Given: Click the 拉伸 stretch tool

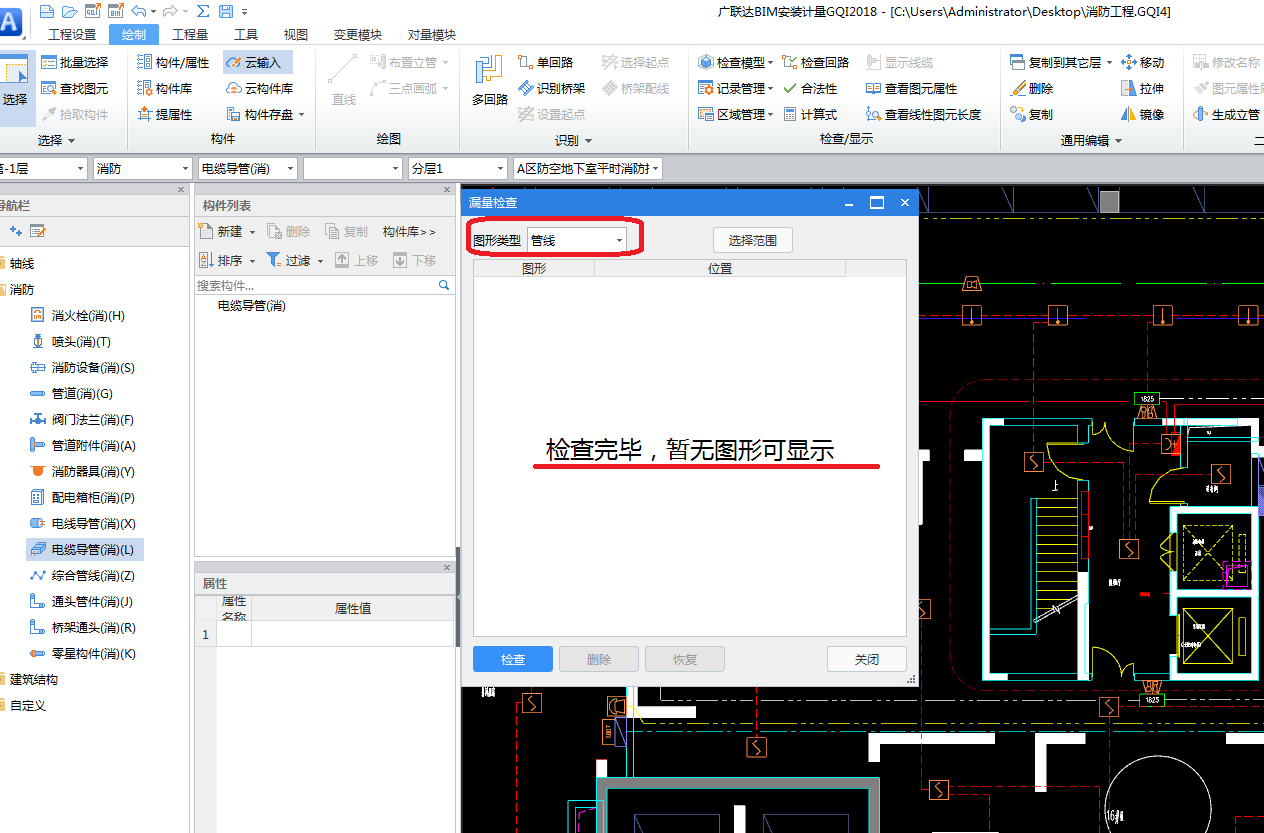Looking at the screenshot, I should [x=1143, y=88].
